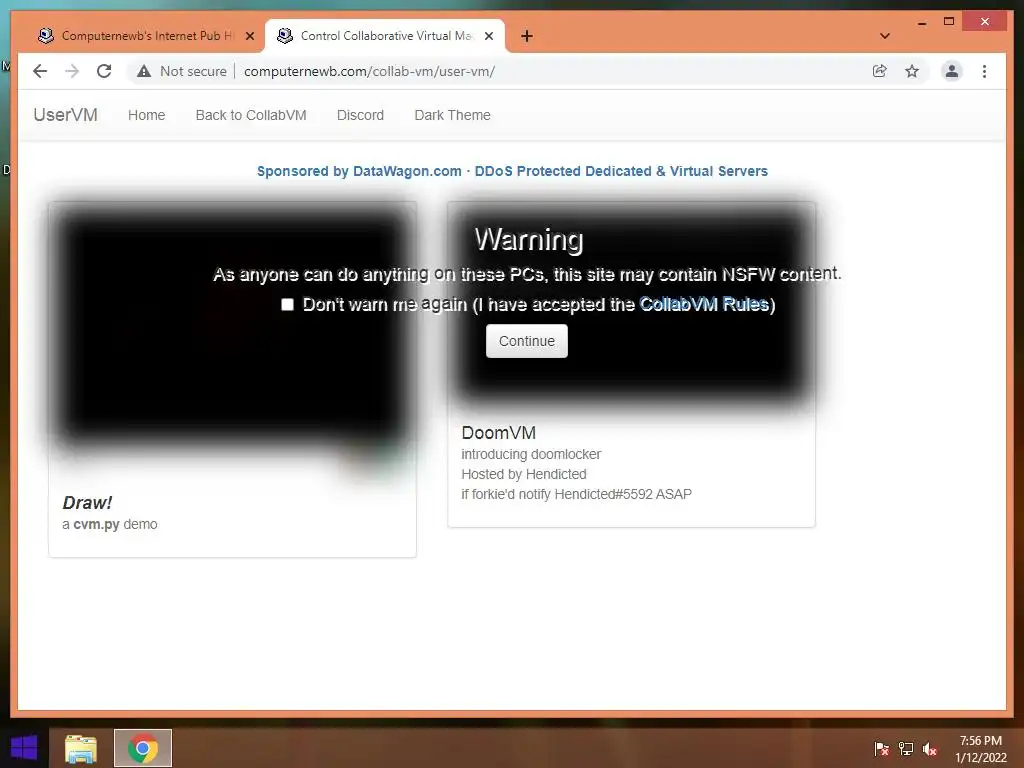Select the Draw! VM title
The height and width of the screenshot is (768, 1024).
pos(88,503)
